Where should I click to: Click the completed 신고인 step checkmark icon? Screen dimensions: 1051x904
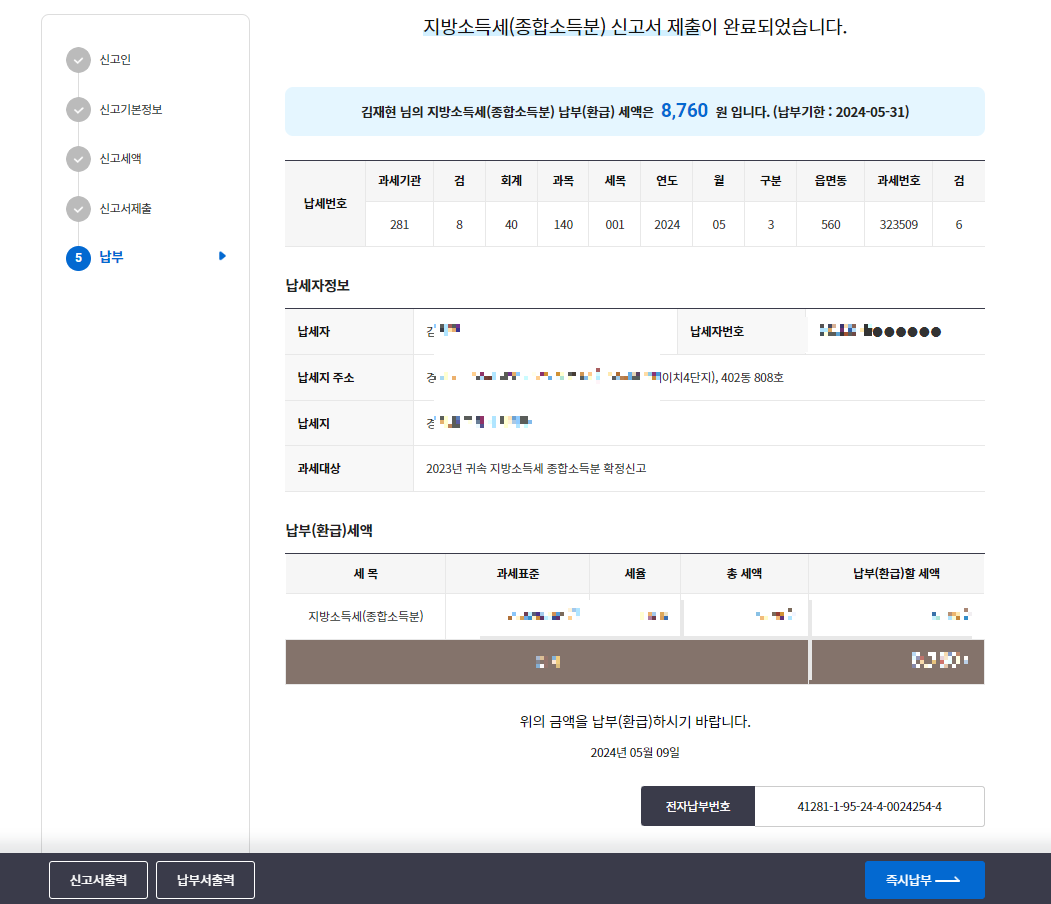click(x=79, y=60)
